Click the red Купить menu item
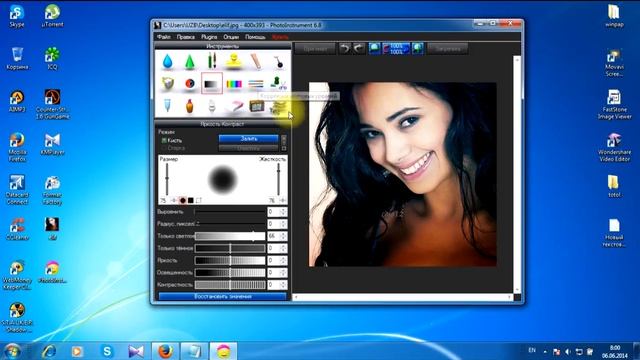640x360 pixels. 280,37
